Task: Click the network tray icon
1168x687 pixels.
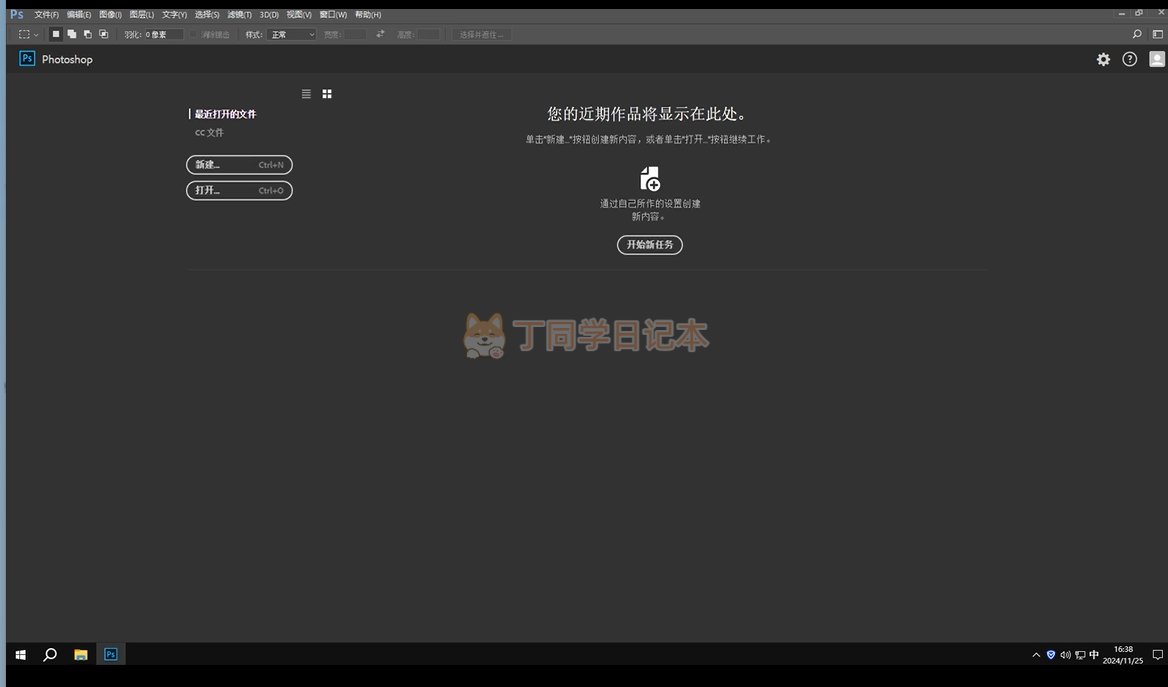Action: pyautogui.click(x=1080, y=655)
